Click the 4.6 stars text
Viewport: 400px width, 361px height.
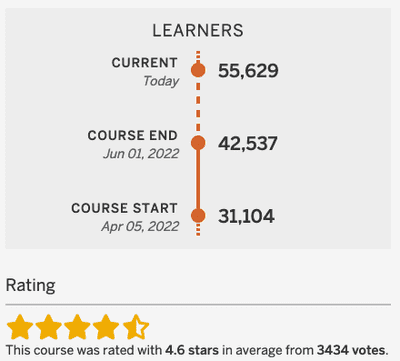tap(192, 350)
